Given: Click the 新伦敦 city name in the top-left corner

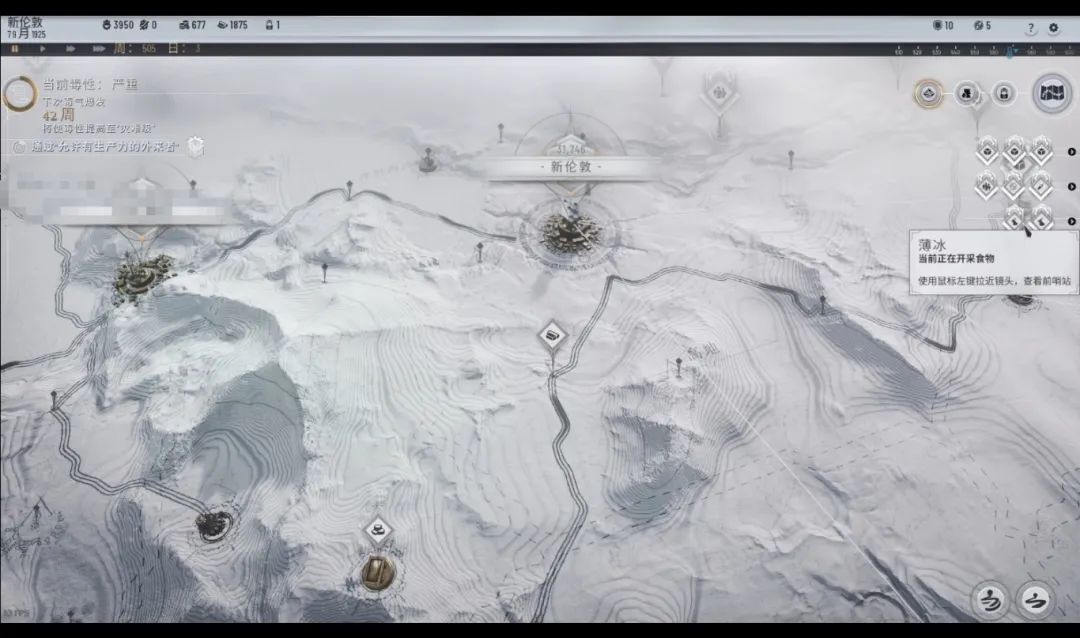Looking at the screenshot, I should click(25, 22).
